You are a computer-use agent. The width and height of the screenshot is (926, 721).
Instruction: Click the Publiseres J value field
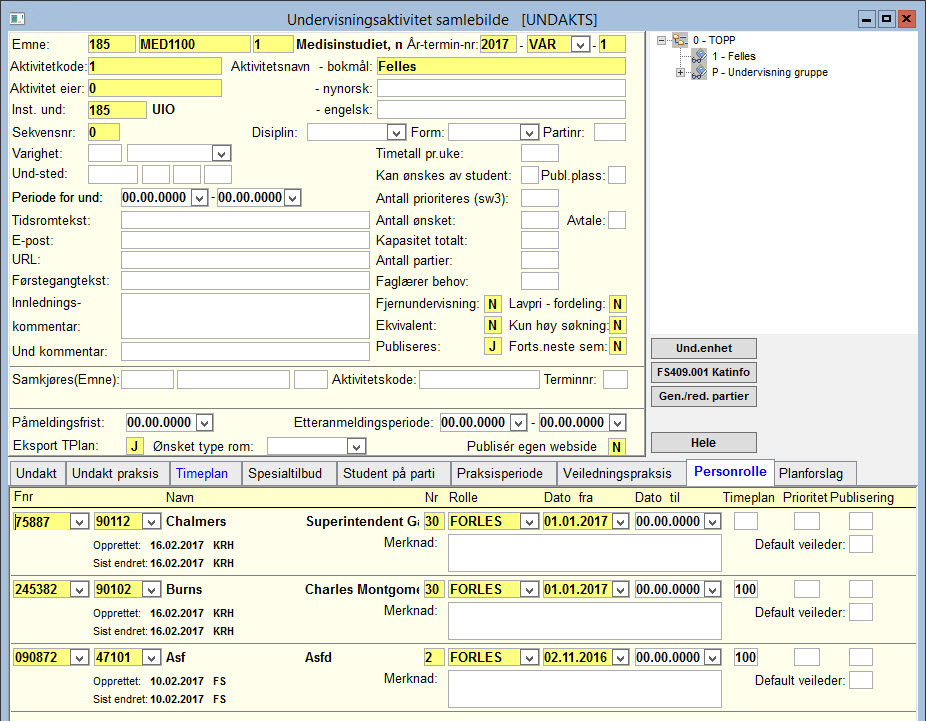493,347
